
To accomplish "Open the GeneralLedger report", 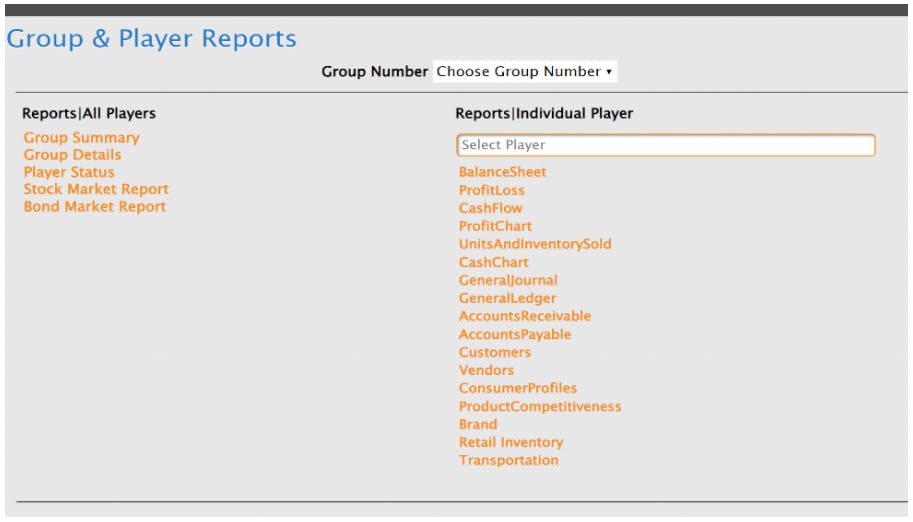I will 507,298.
